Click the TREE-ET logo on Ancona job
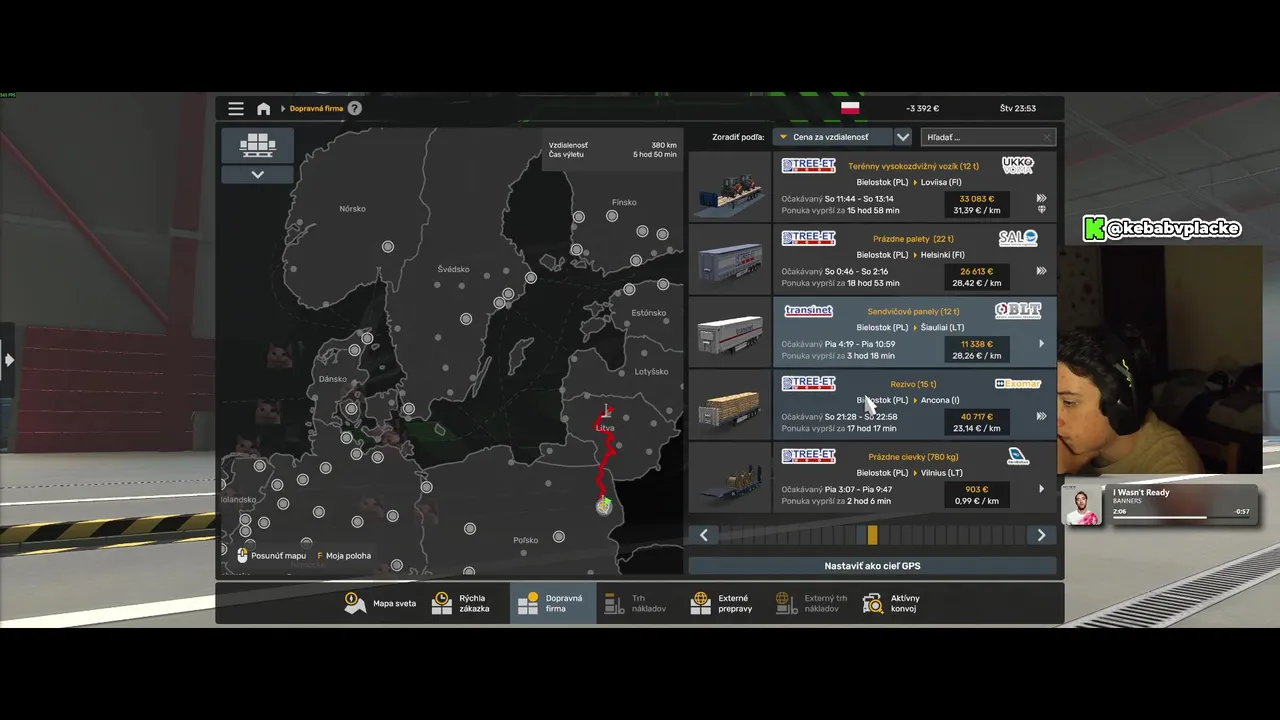The height and width of the screenshot is (720, 1280). tap(808, 384)
